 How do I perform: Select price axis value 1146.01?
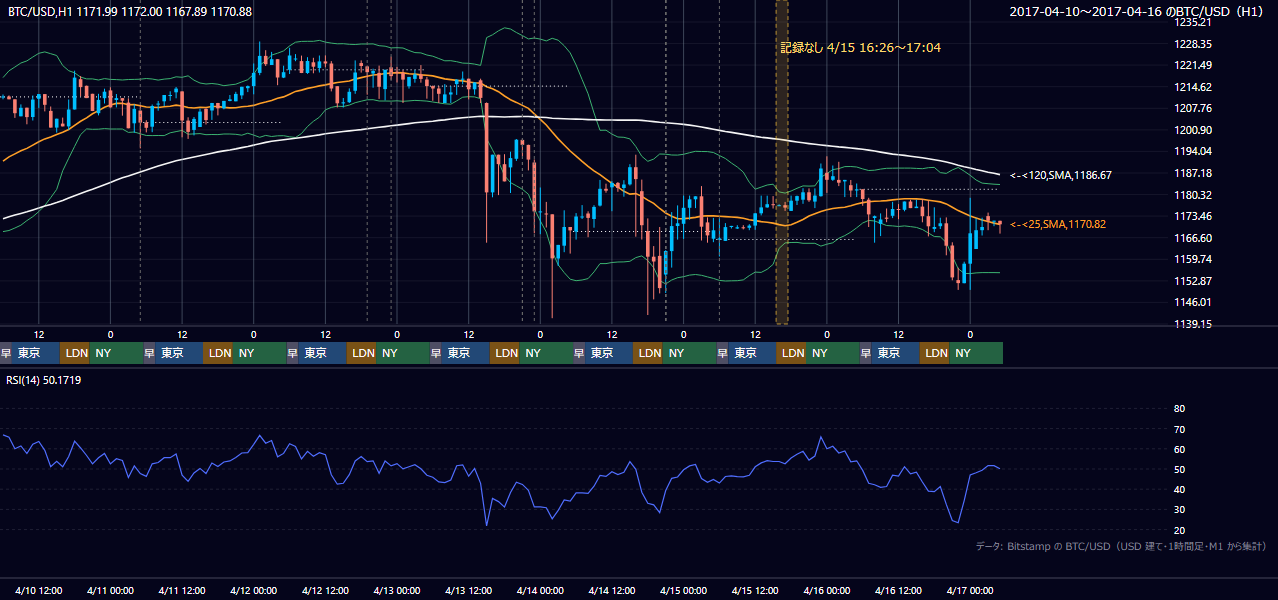click(x=1193, y=302)
